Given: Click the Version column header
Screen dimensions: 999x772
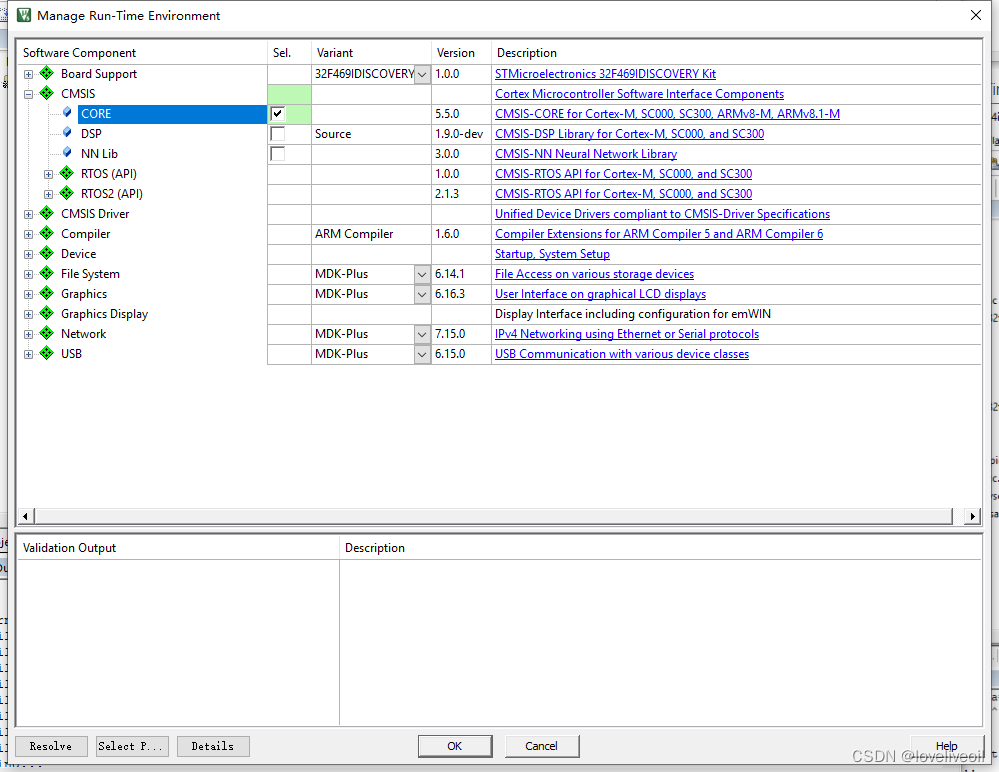Looking at the screenshot, I should coord(461,53).
